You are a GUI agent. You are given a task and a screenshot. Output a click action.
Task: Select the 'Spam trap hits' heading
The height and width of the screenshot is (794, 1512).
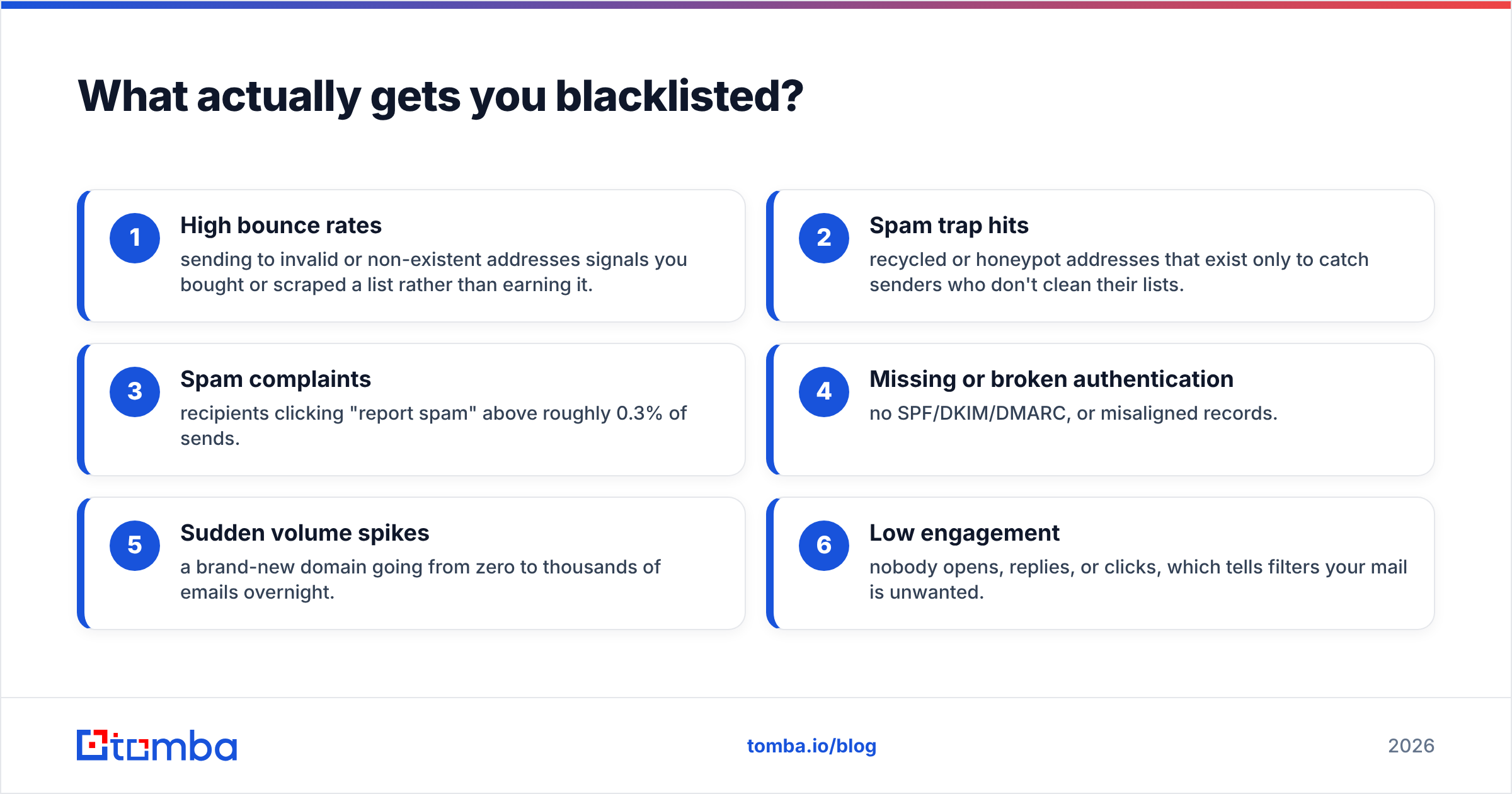[x=949, y=226]
